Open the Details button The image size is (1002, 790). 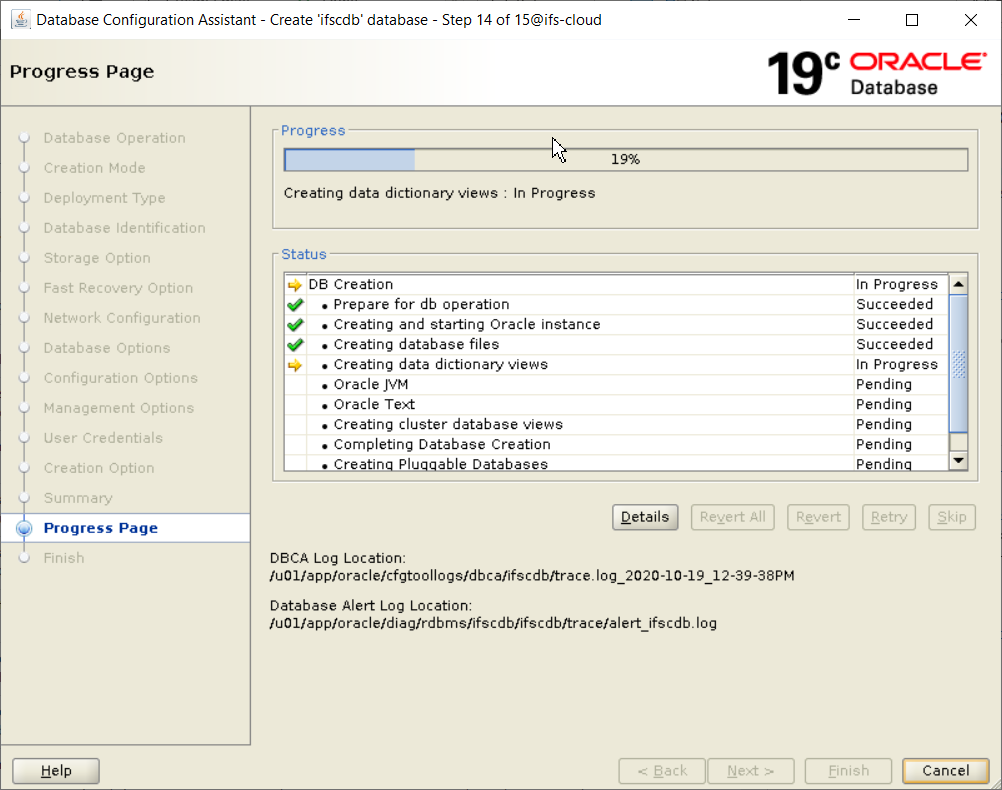point(645,517)
